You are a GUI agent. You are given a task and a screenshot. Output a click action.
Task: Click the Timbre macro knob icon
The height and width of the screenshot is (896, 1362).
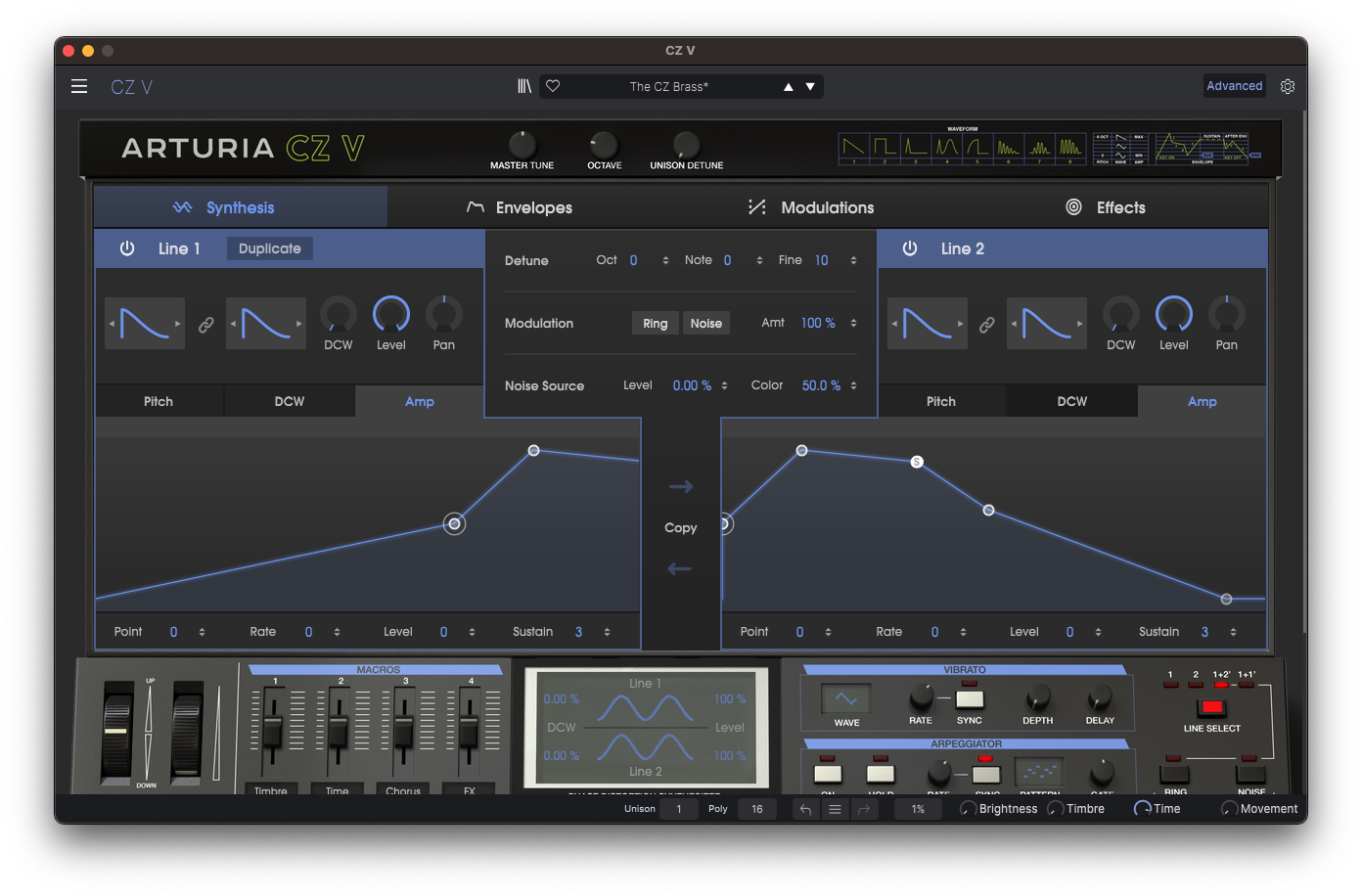(1055, 809)
